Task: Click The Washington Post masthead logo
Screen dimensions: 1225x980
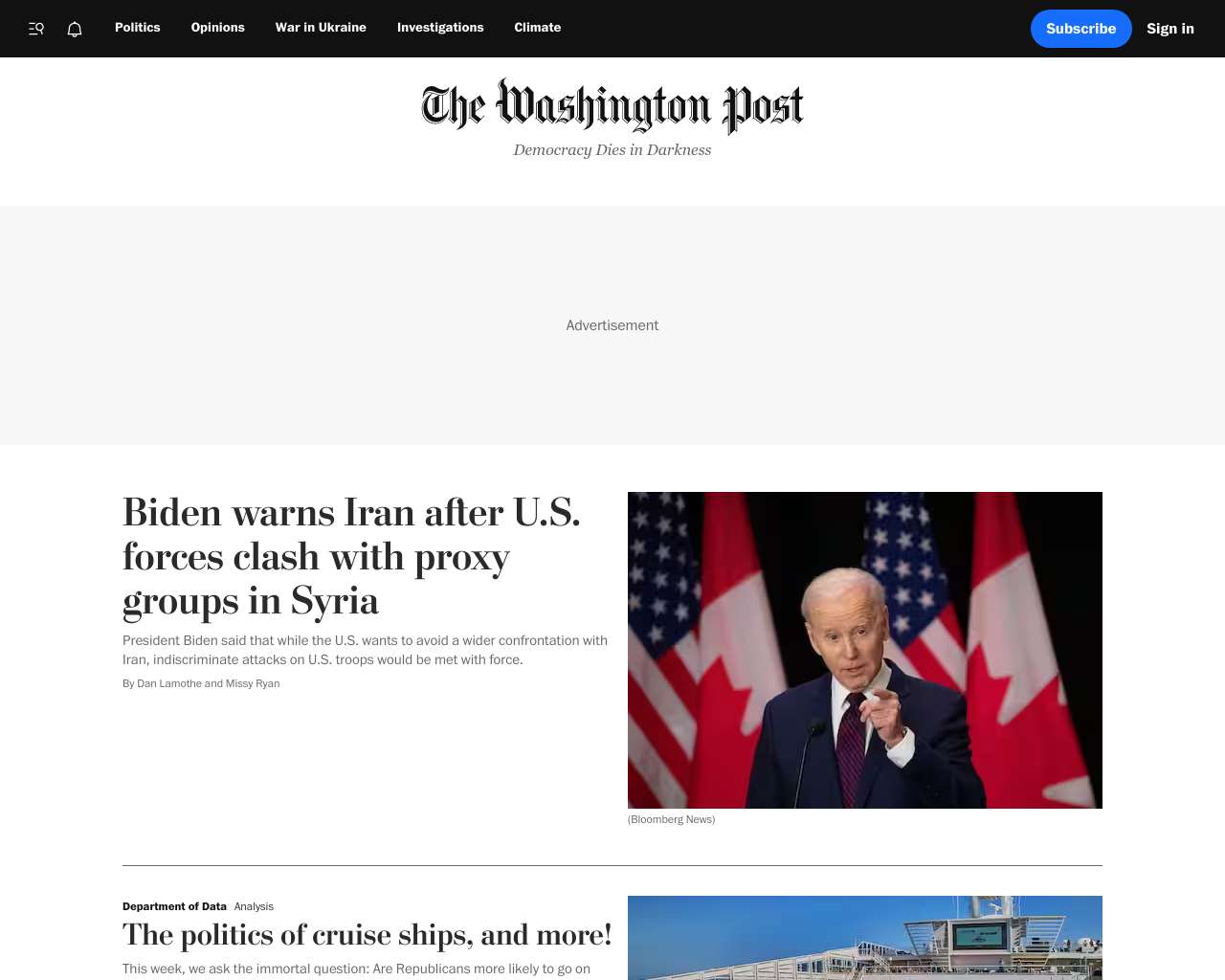Action: coord(612,106)
